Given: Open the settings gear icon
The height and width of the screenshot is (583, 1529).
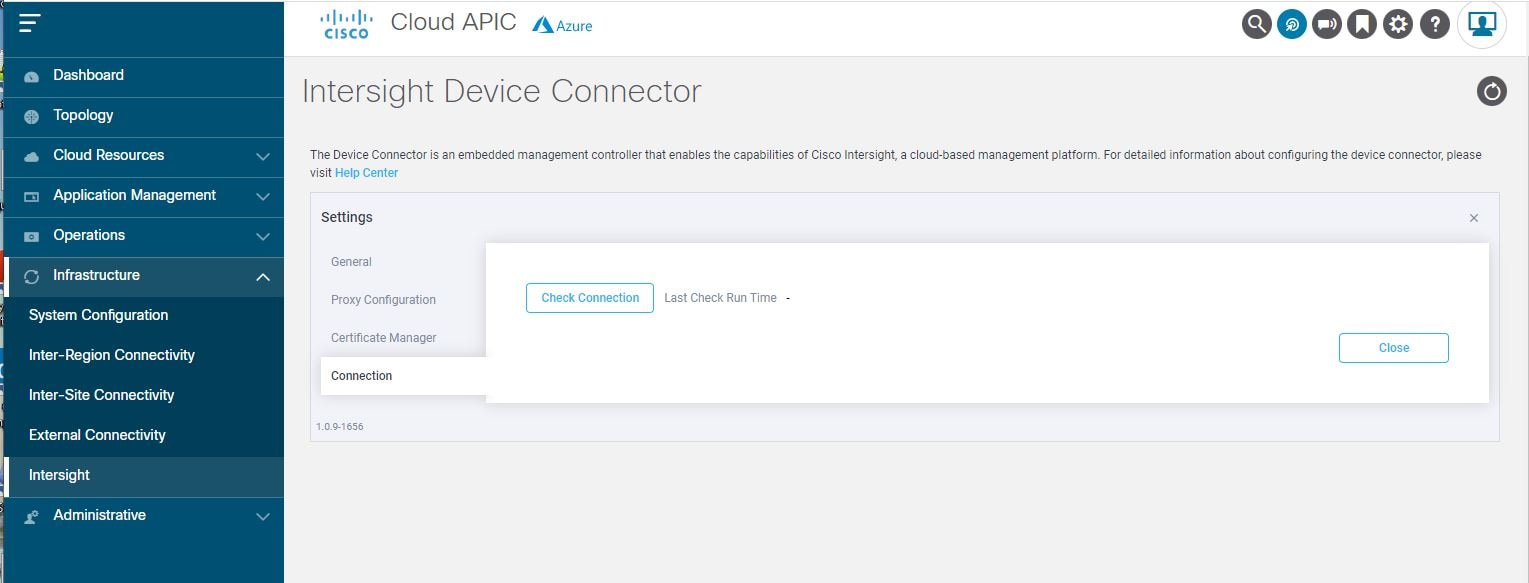Looking at the screenshot, I should [1398, 24].
